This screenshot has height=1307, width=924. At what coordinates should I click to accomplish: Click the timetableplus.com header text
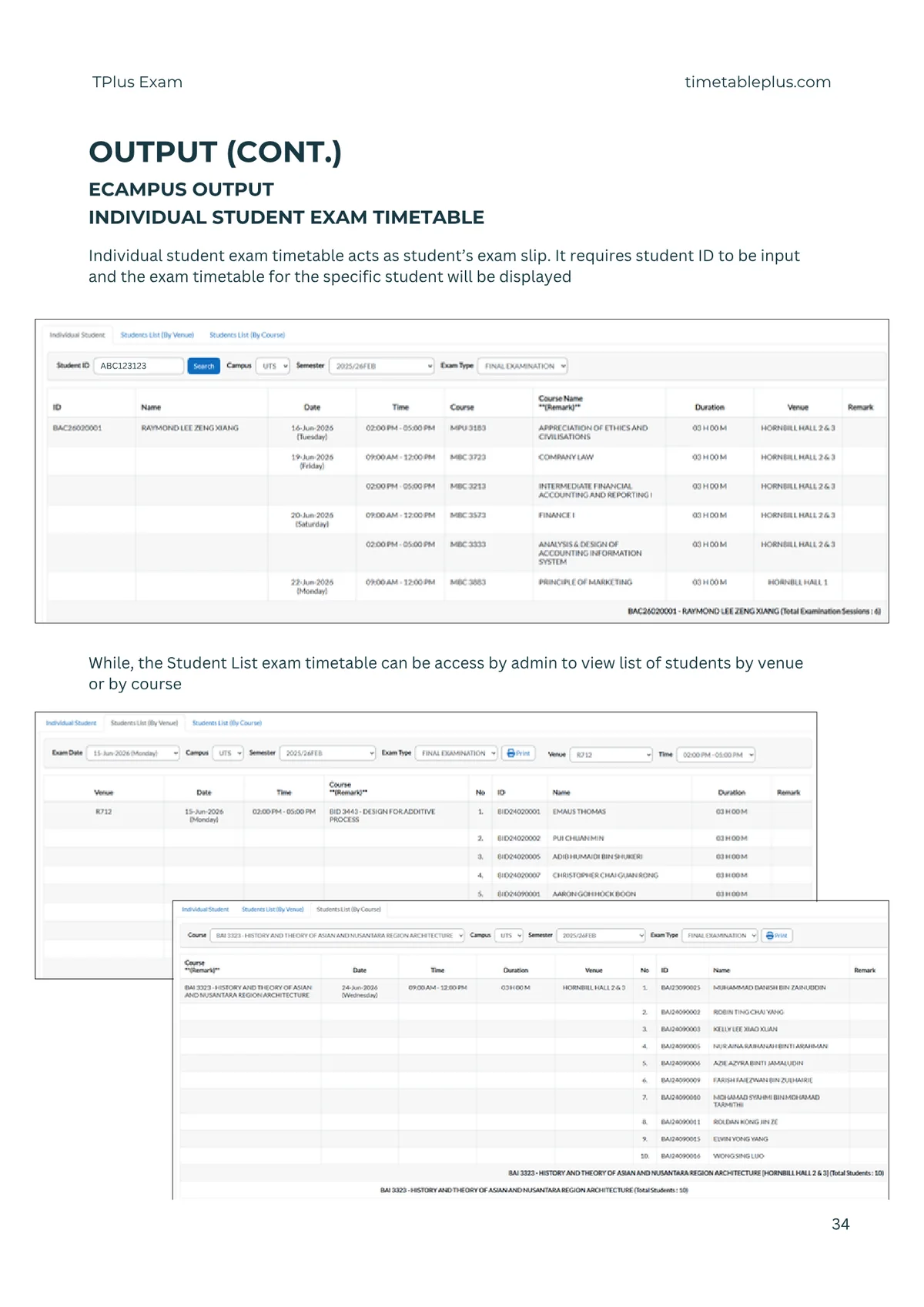pos(758,82)
